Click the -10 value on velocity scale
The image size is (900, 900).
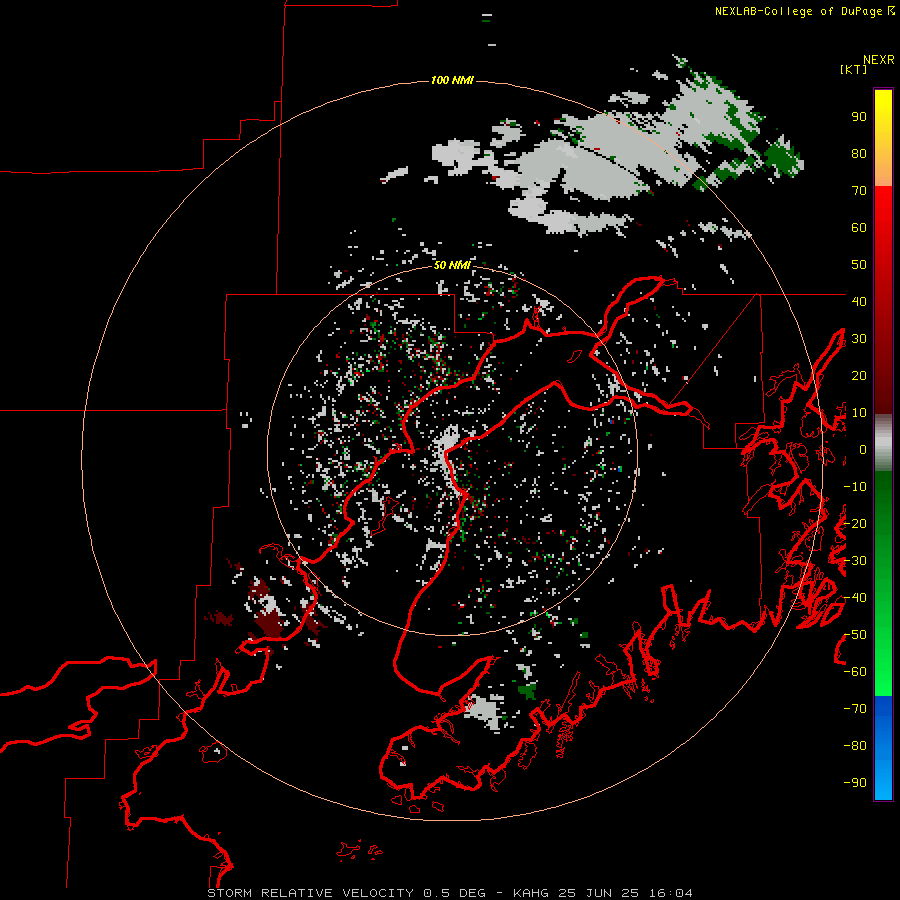pos(855,487)
